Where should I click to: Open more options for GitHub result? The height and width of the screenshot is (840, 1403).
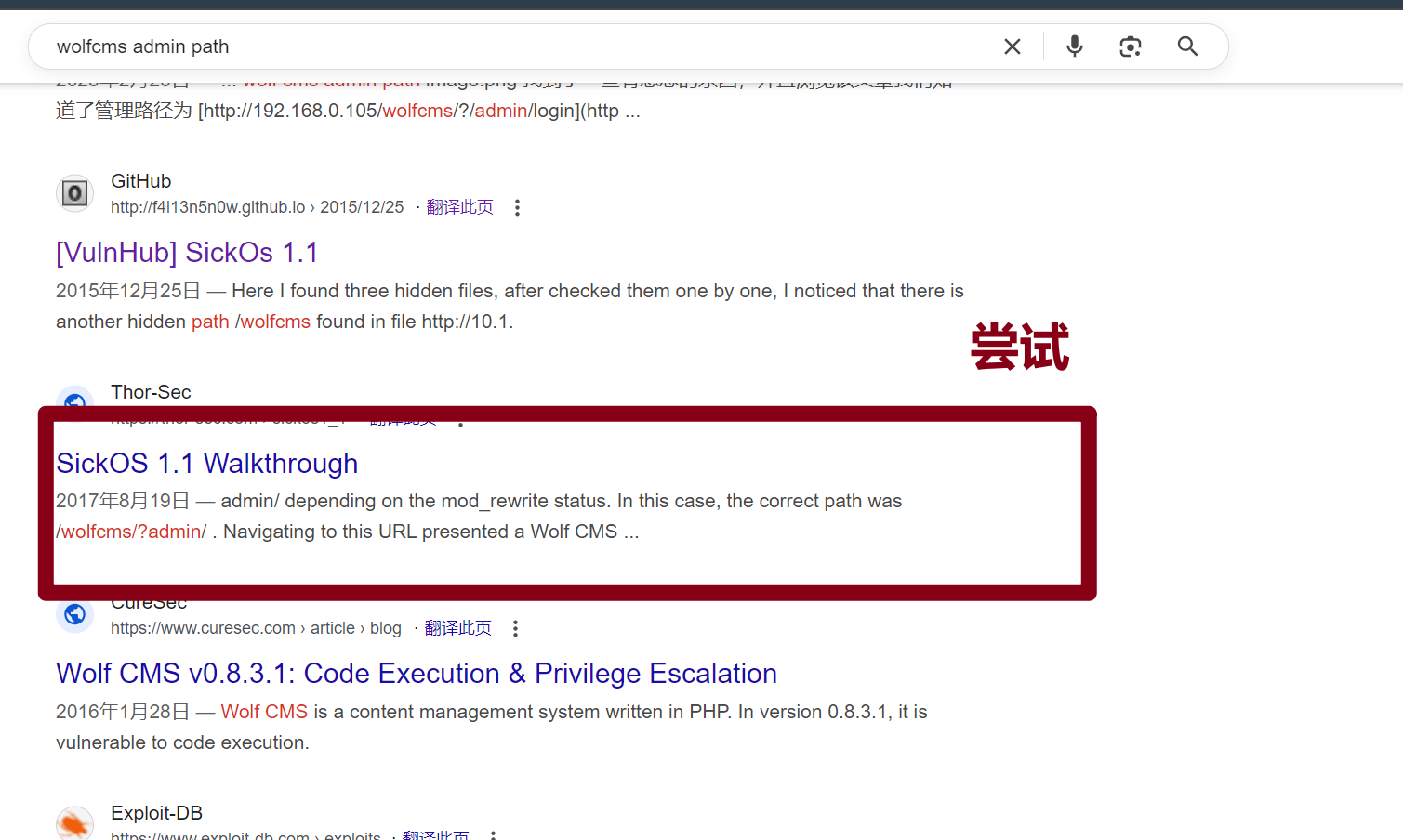(x=517, y=207)
